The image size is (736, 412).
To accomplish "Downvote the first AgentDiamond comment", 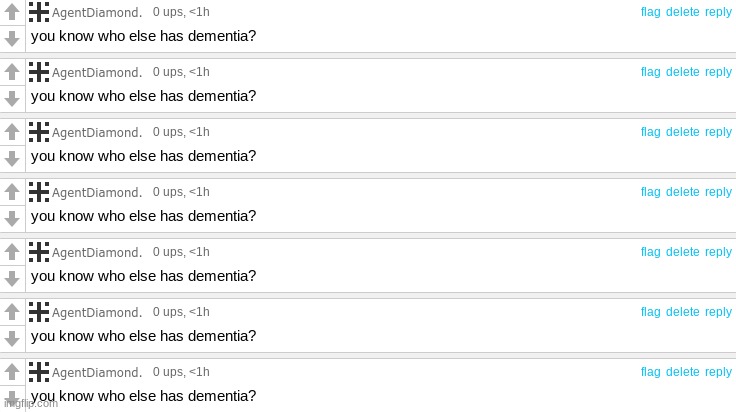I will point(12,38).
